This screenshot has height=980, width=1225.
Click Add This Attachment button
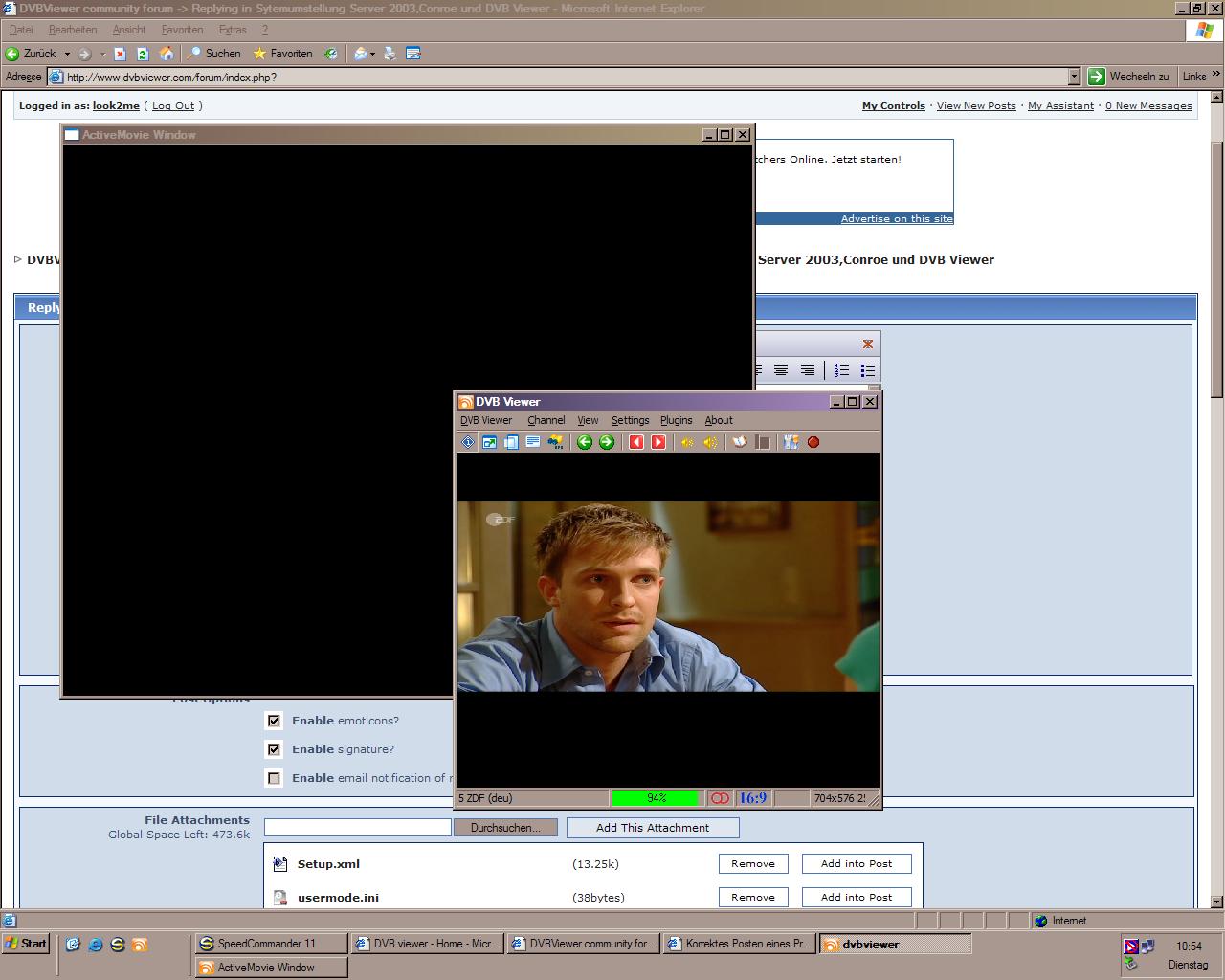(653, 828)
